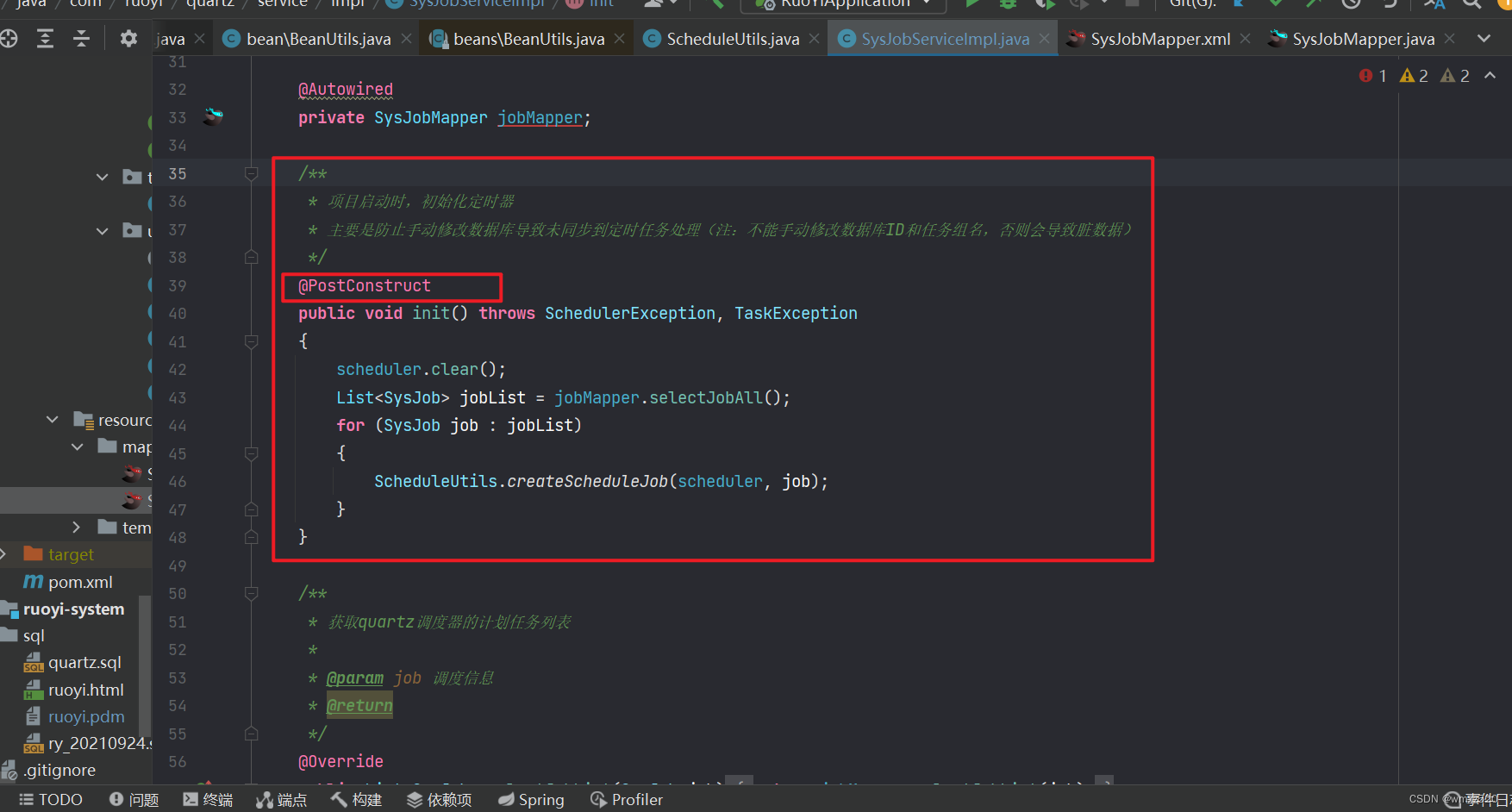
Task: Click the underlined jobMapper field name
Action: [540, 117]
